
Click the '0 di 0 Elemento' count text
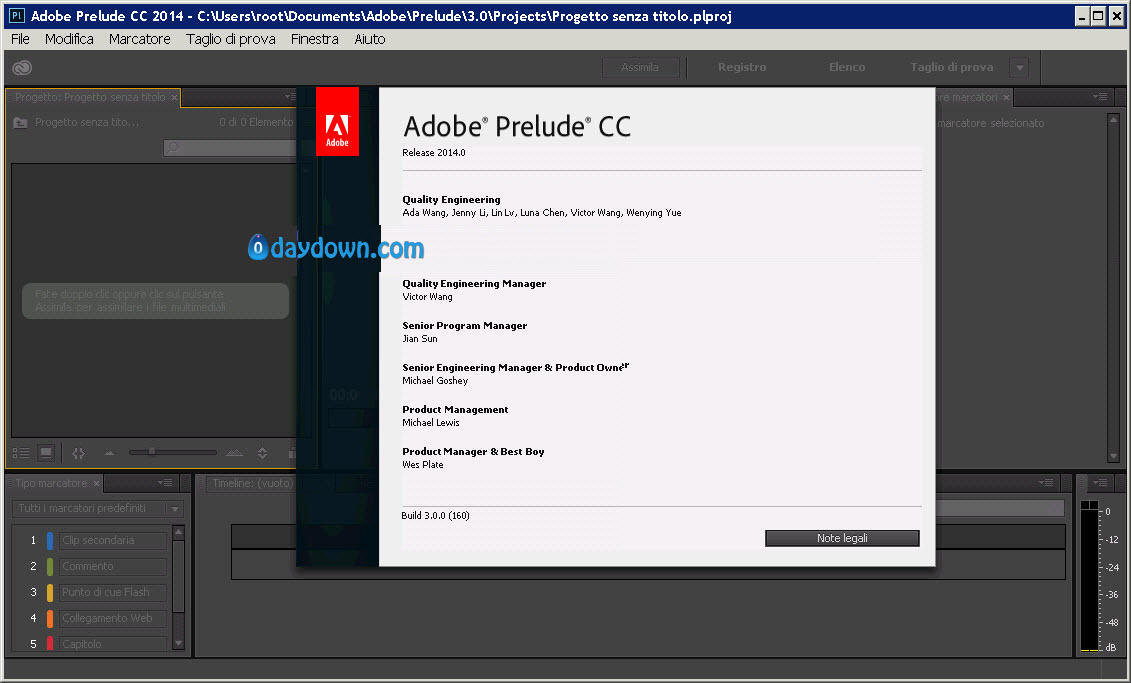click(256, 123)
